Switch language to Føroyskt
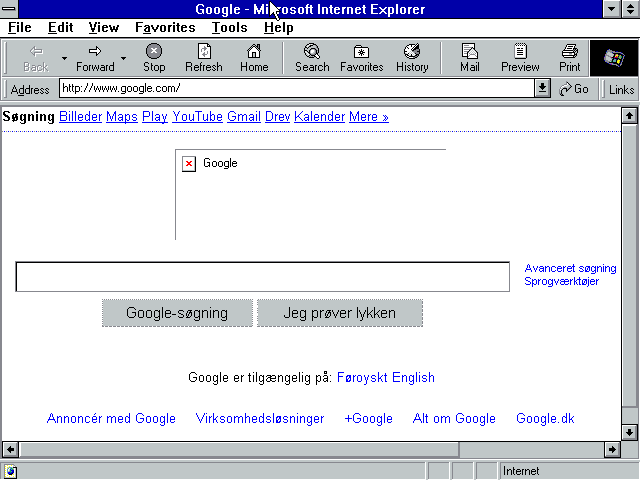Image resolution: width=640 pixels, height=480 pixels. point(362,378)
